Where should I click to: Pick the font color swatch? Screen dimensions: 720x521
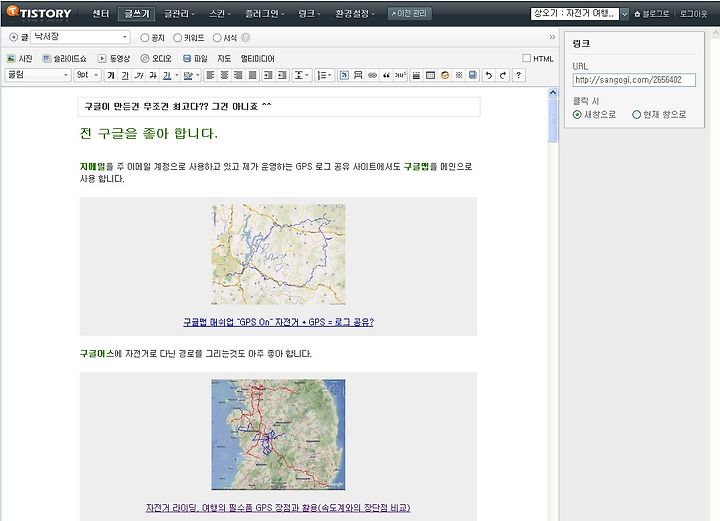click(x=167, y=75)
